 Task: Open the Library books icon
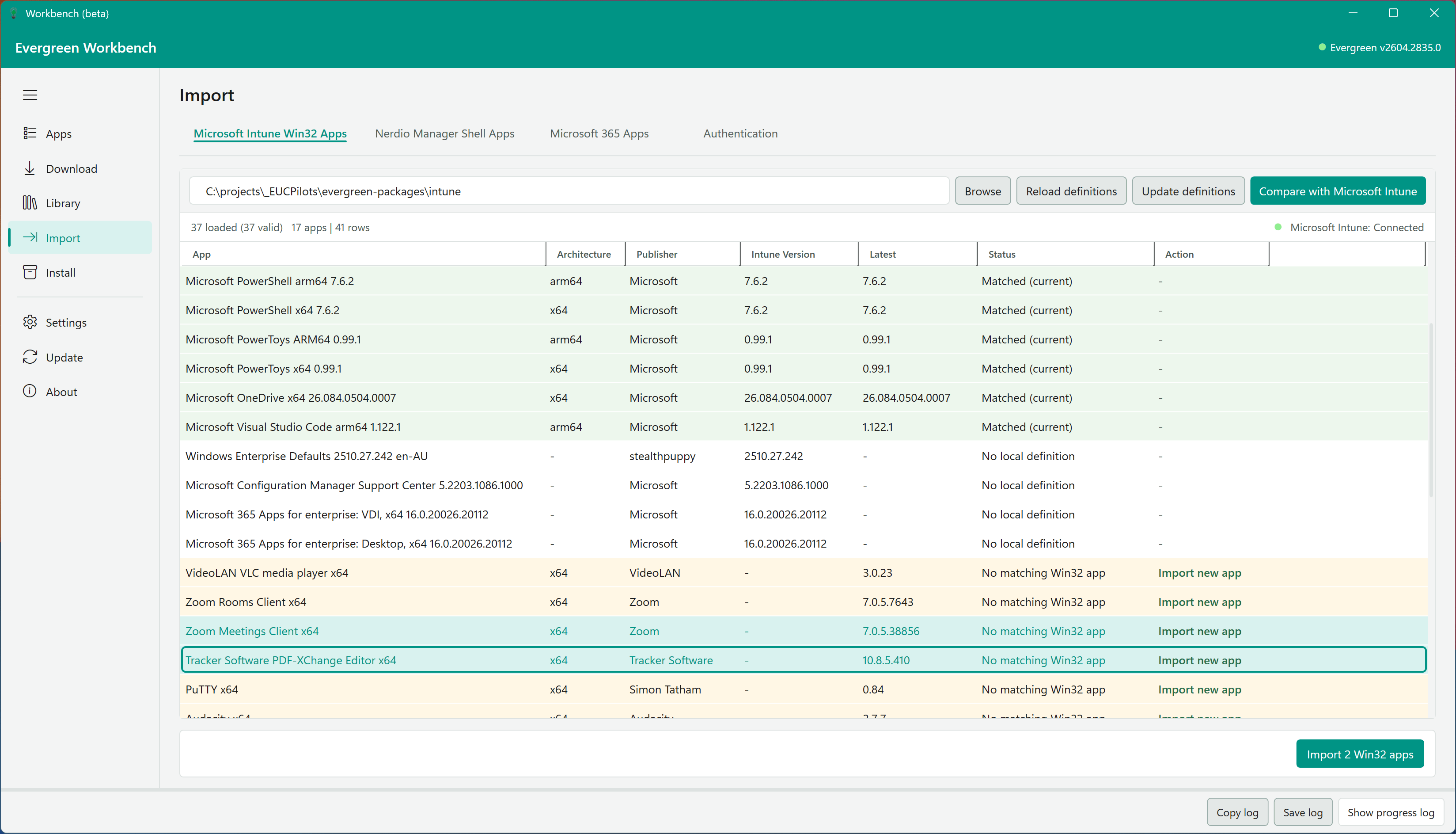click(x=30, y=203)
